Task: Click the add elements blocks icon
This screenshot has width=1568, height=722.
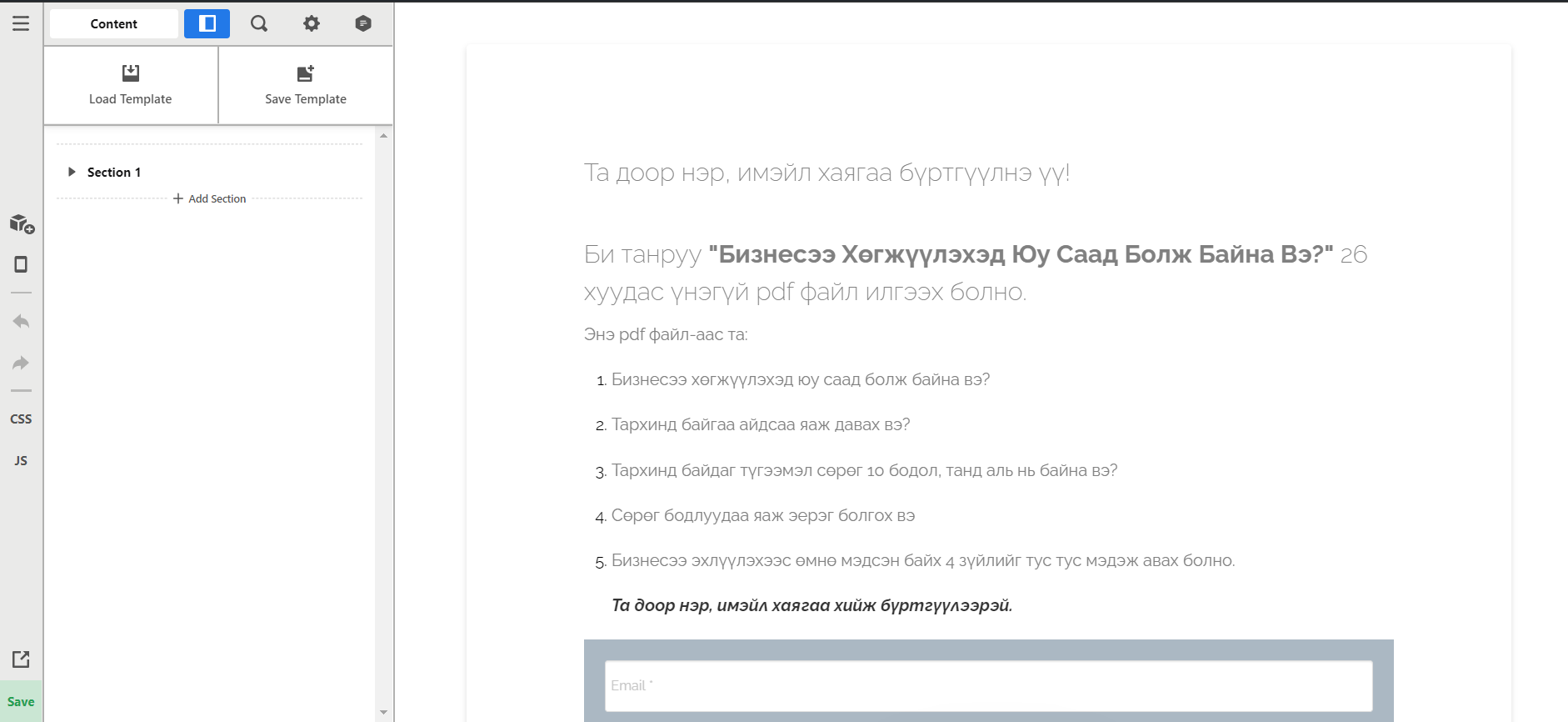Action: 22,223
